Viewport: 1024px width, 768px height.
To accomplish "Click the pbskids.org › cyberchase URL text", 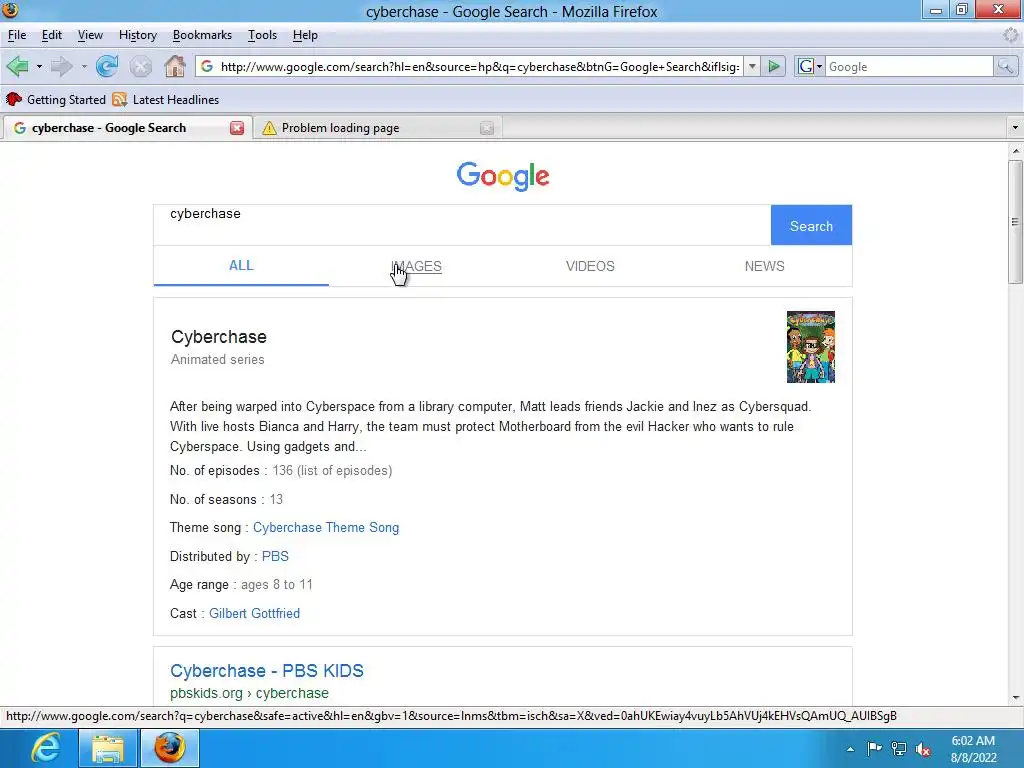I will click(x=249, y=693).
